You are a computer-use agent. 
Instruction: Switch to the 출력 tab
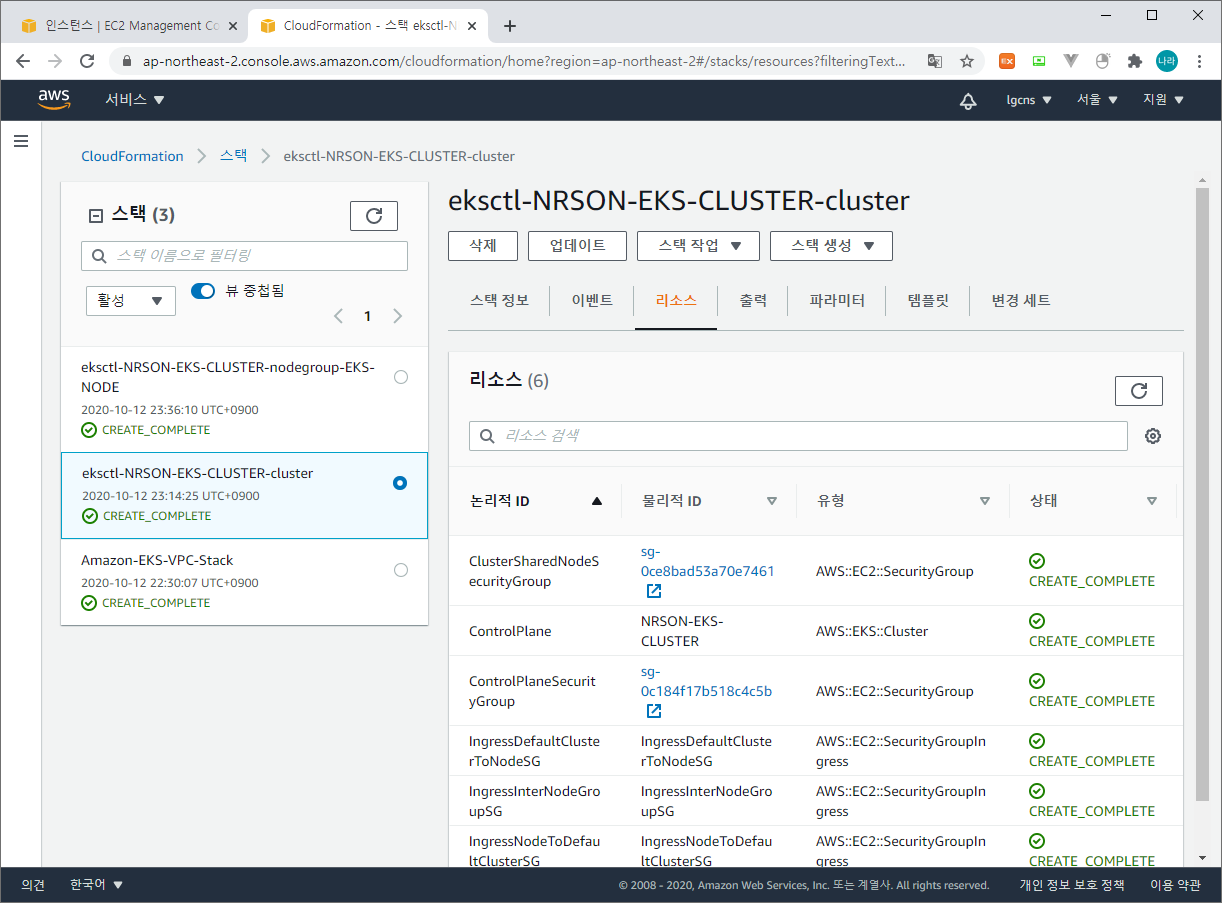(x=753, y=300)
